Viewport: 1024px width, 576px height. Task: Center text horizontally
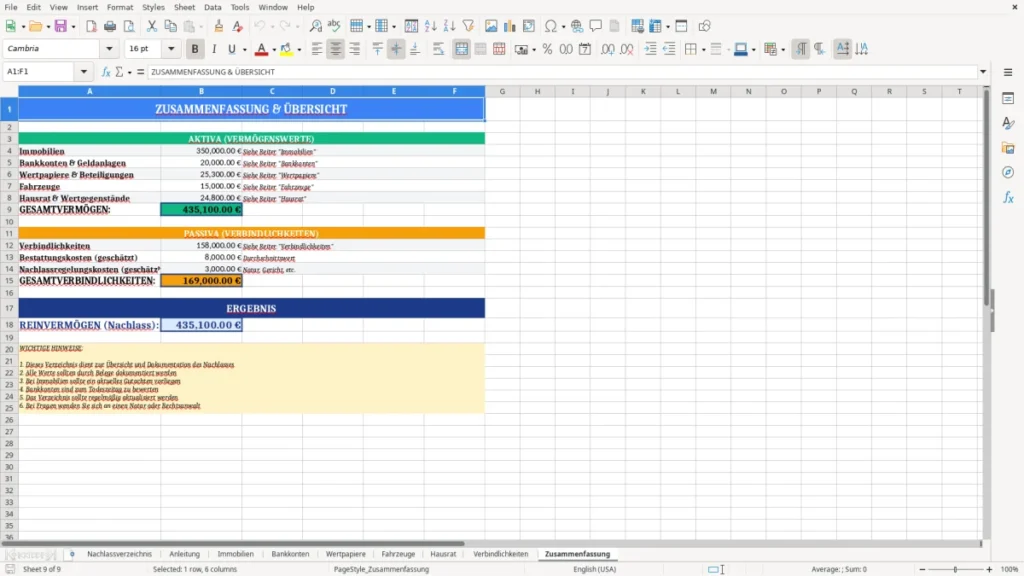tap(336, 49)
